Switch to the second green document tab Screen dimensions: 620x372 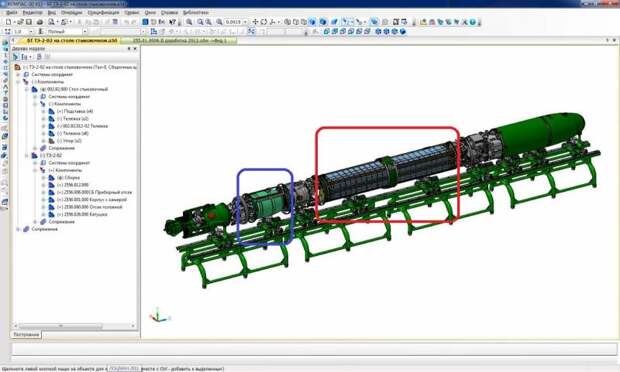tap(179, 40)
